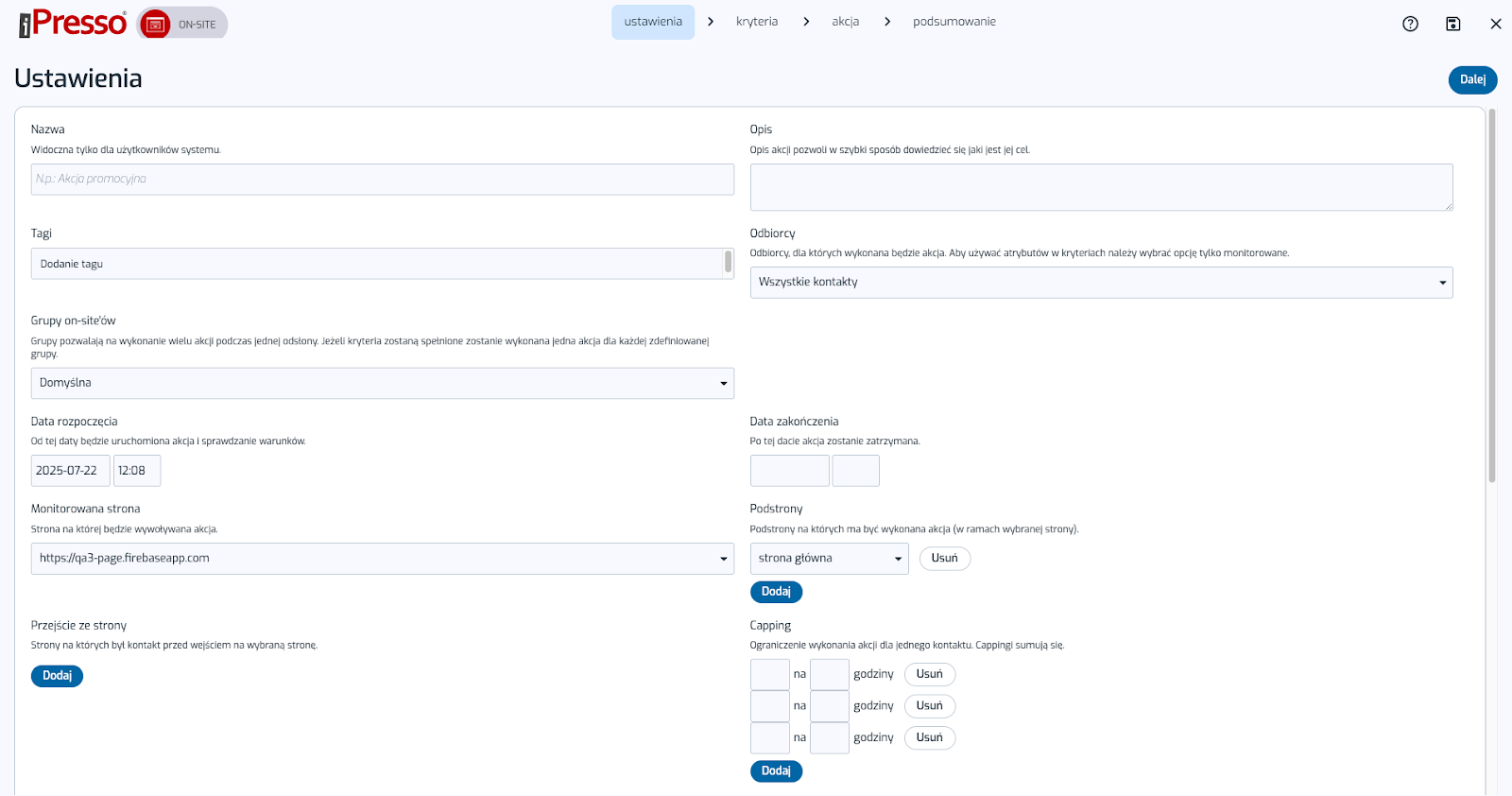Viewport: 1512px width, 796px height.
Task: Remove the first capping row with Usuń
Action: [x=929, y=674]
